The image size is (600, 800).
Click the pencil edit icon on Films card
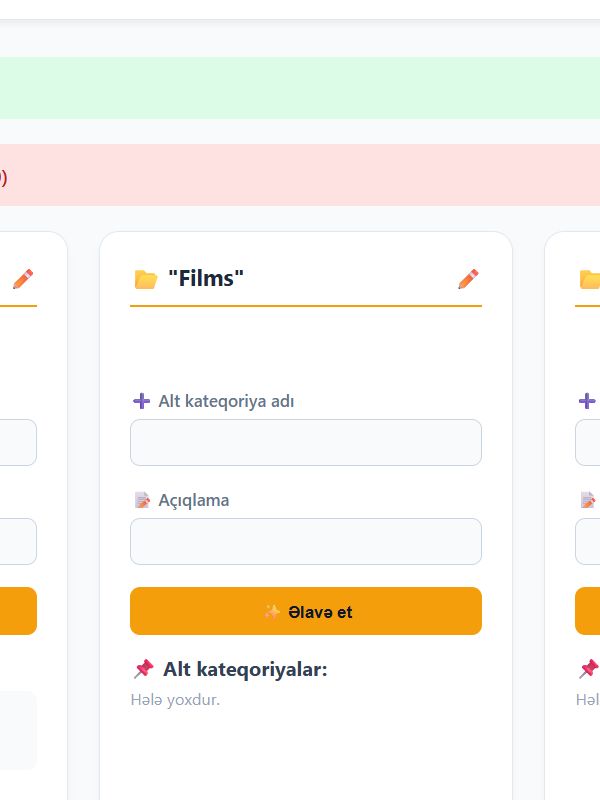pyautogui.click(x=468, y=279)
